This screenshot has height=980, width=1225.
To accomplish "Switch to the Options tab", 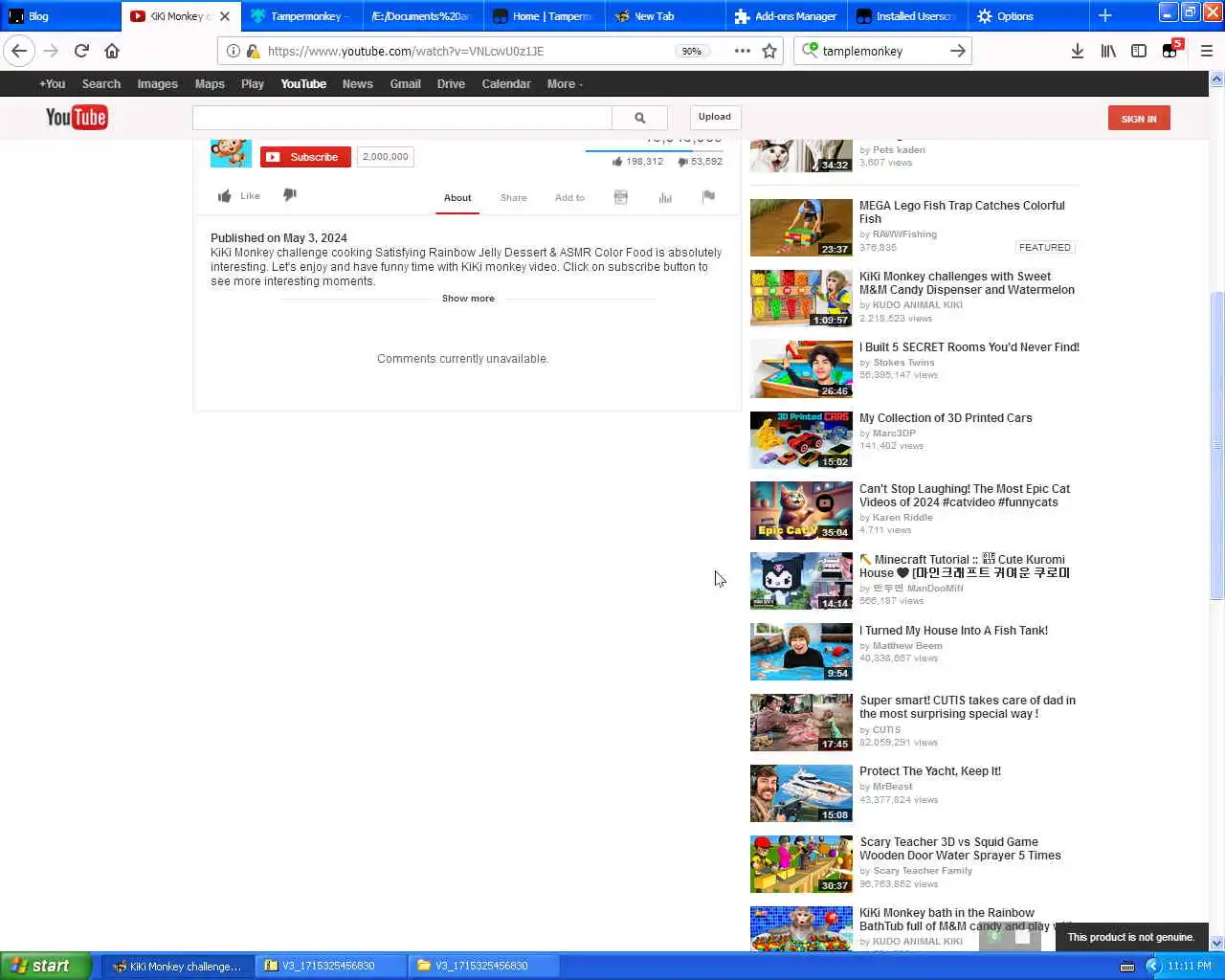I will [1027, 16].
